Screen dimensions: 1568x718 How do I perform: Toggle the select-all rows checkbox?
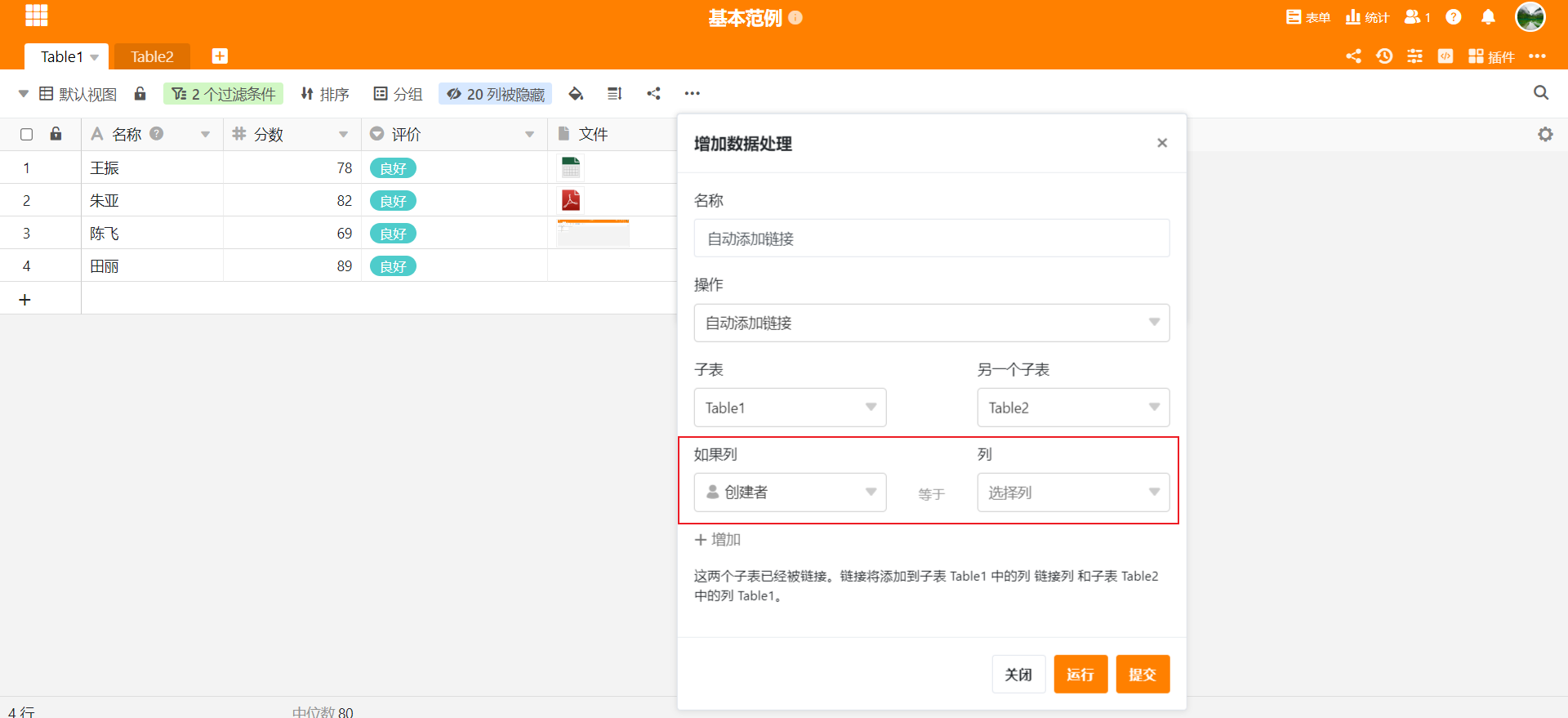click(x=27, y=134)
